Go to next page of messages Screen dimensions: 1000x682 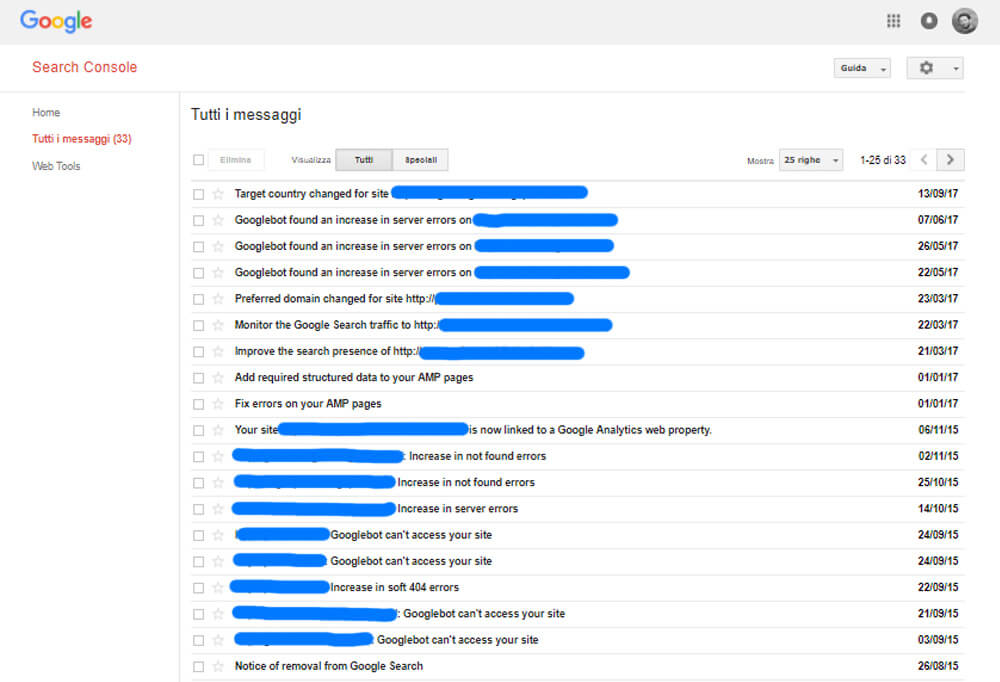point(950,159)
